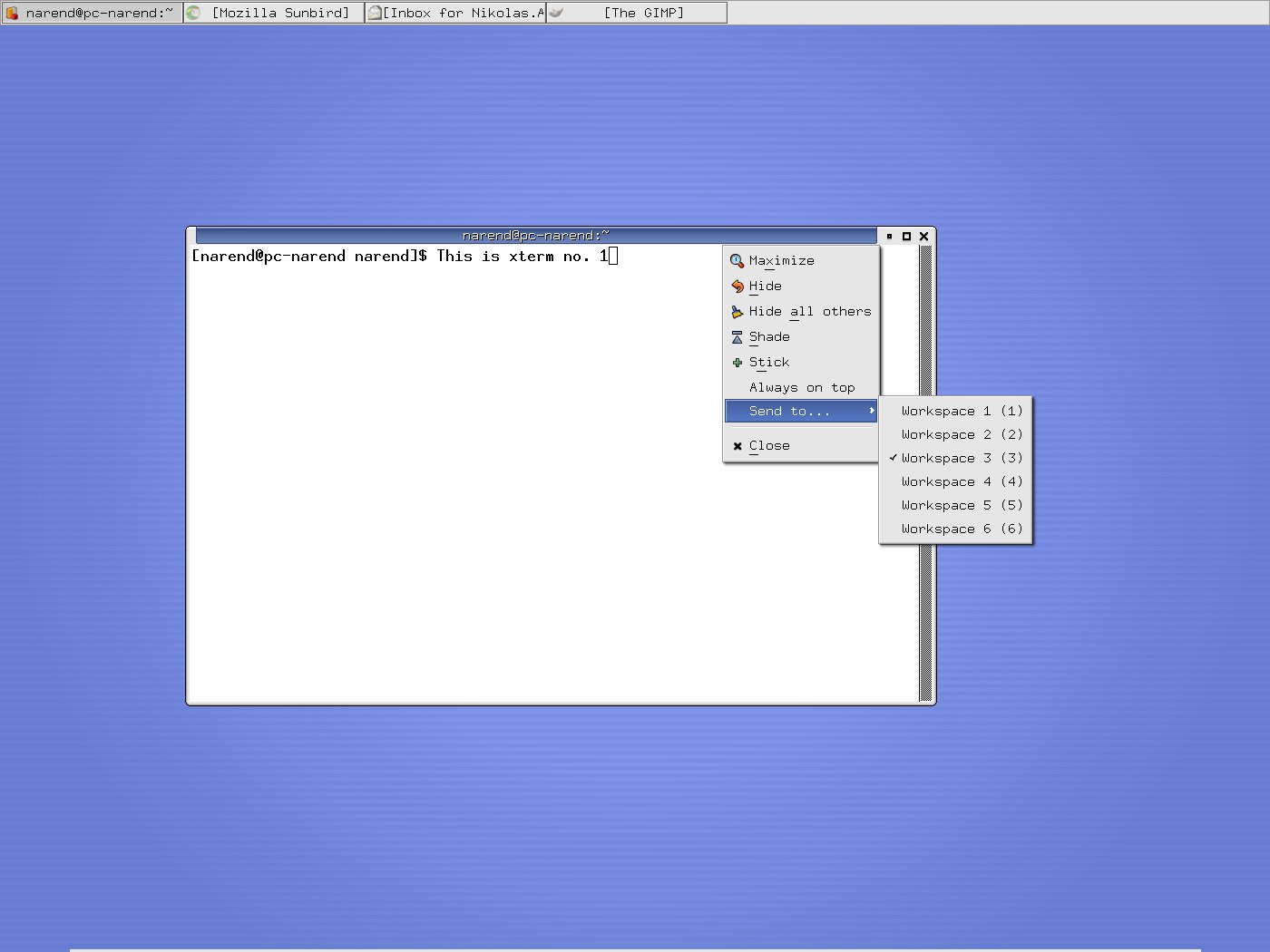
Task: Click the Hide arrow icon in menu
Action: (x=737, y=287)
